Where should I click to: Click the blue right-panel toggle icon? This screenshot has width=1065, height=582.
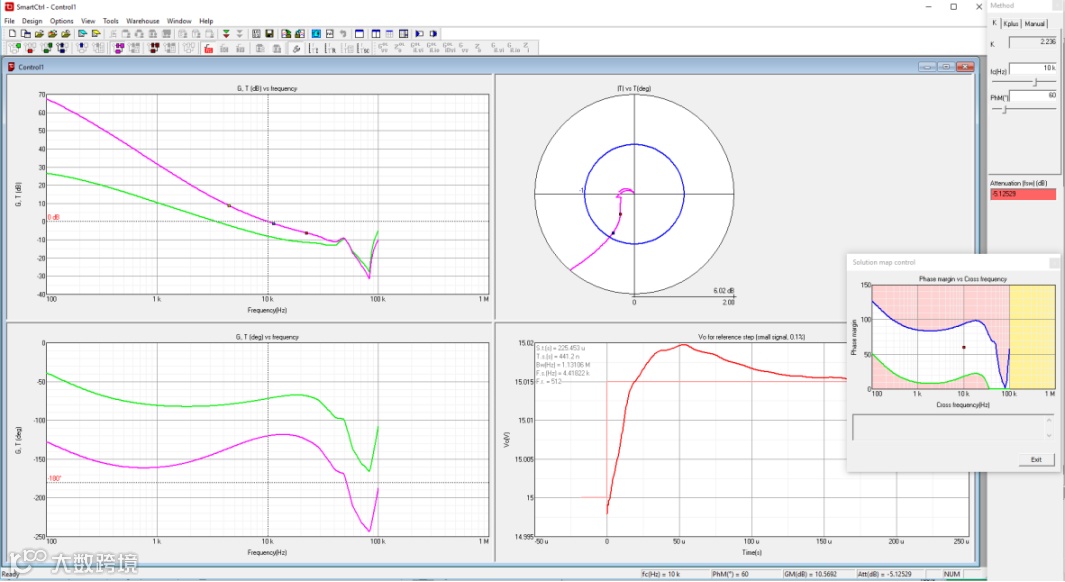433,33
